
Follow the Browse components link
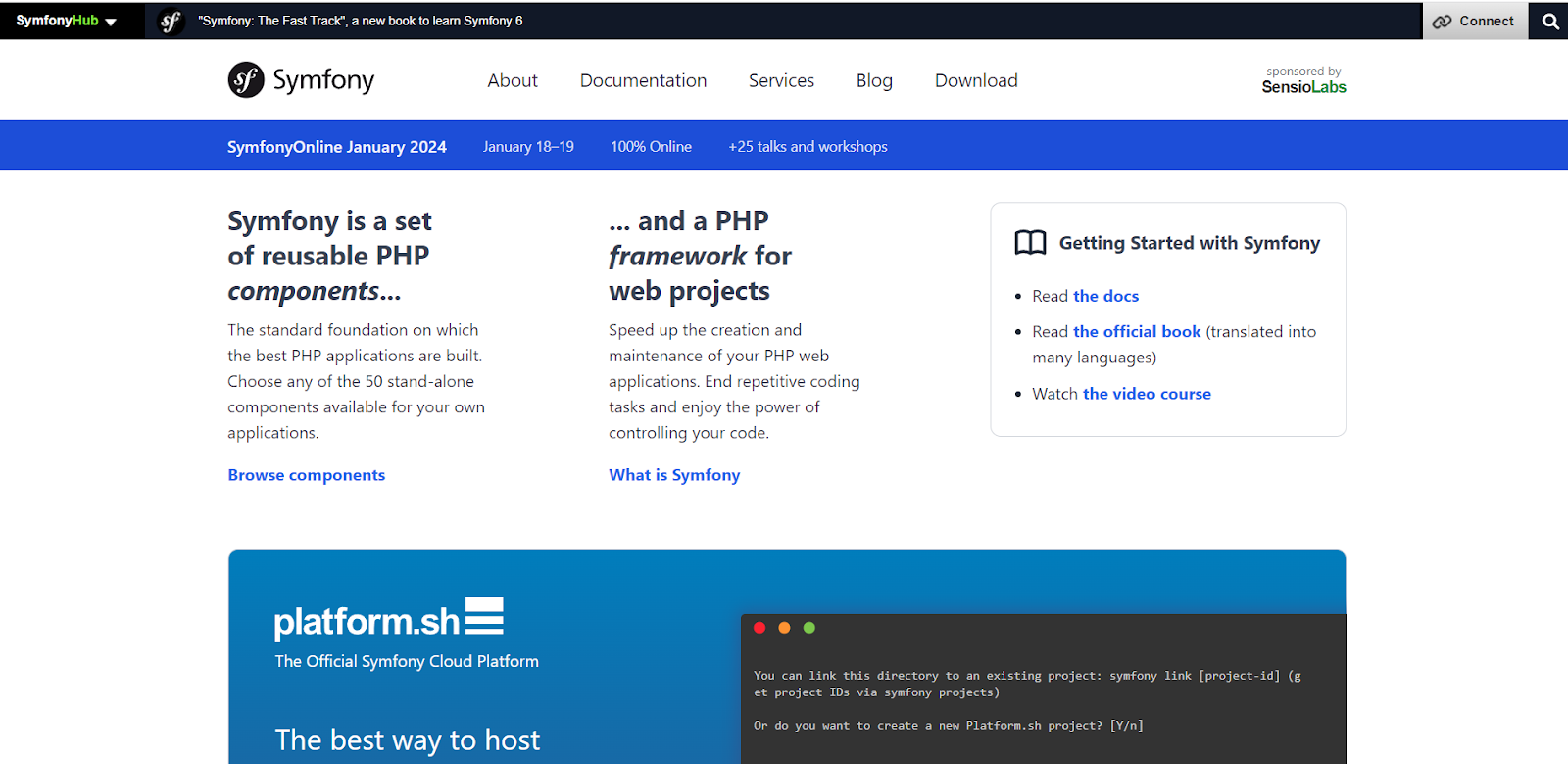[x=307, y=475]
